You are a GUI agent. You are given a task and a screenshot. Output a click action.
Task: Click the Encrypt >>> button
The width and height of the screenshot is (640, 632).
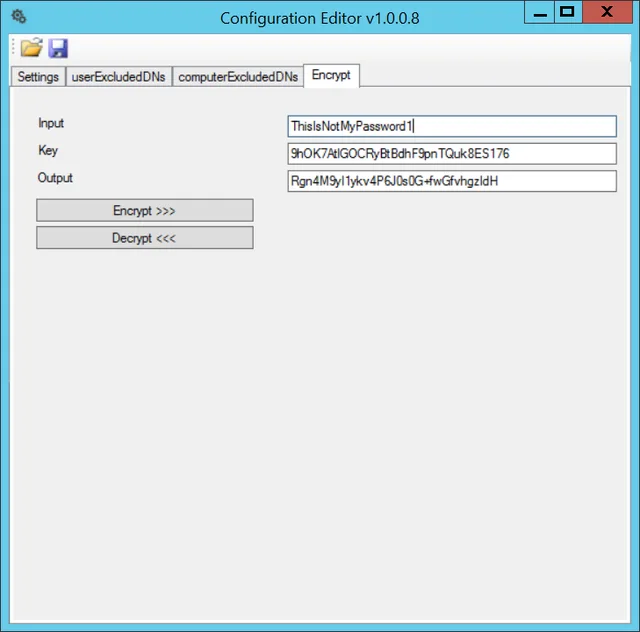click(144, 210)
